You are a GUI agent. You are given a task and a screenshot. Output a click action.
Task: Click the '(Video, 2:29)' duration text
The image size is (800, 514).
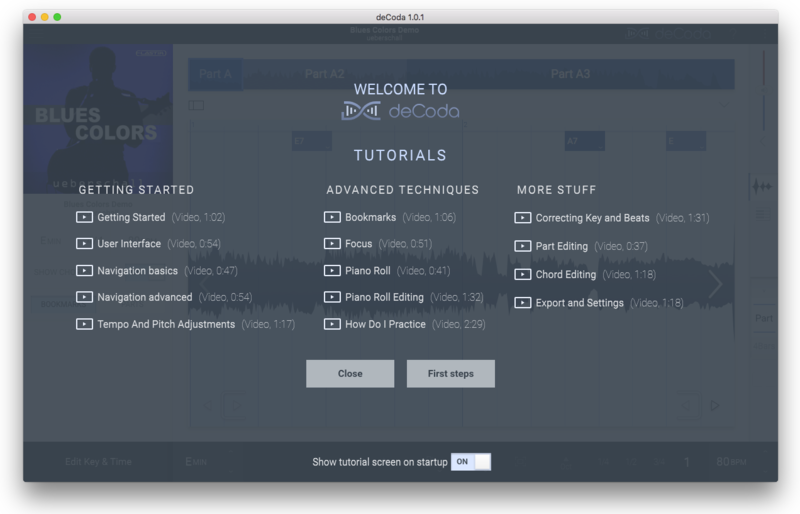tap(459, 324)
